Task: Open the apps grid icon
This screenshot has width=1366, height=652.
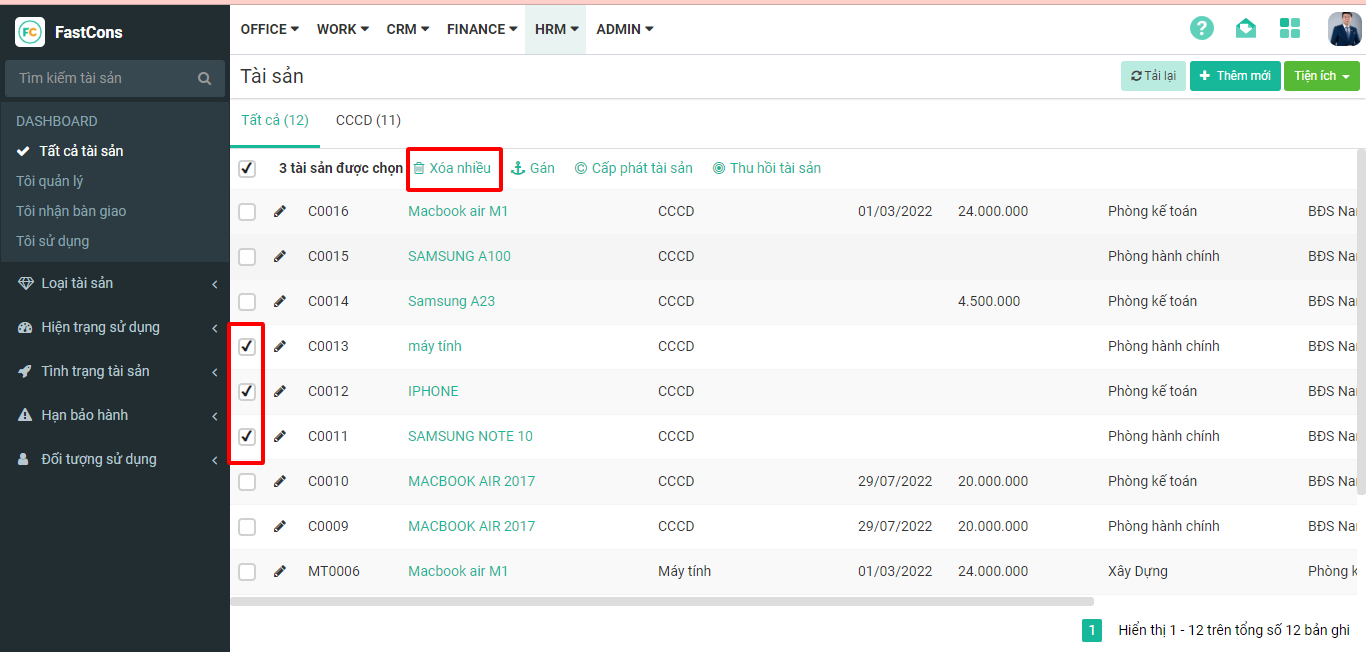Action: (1290, 28)
